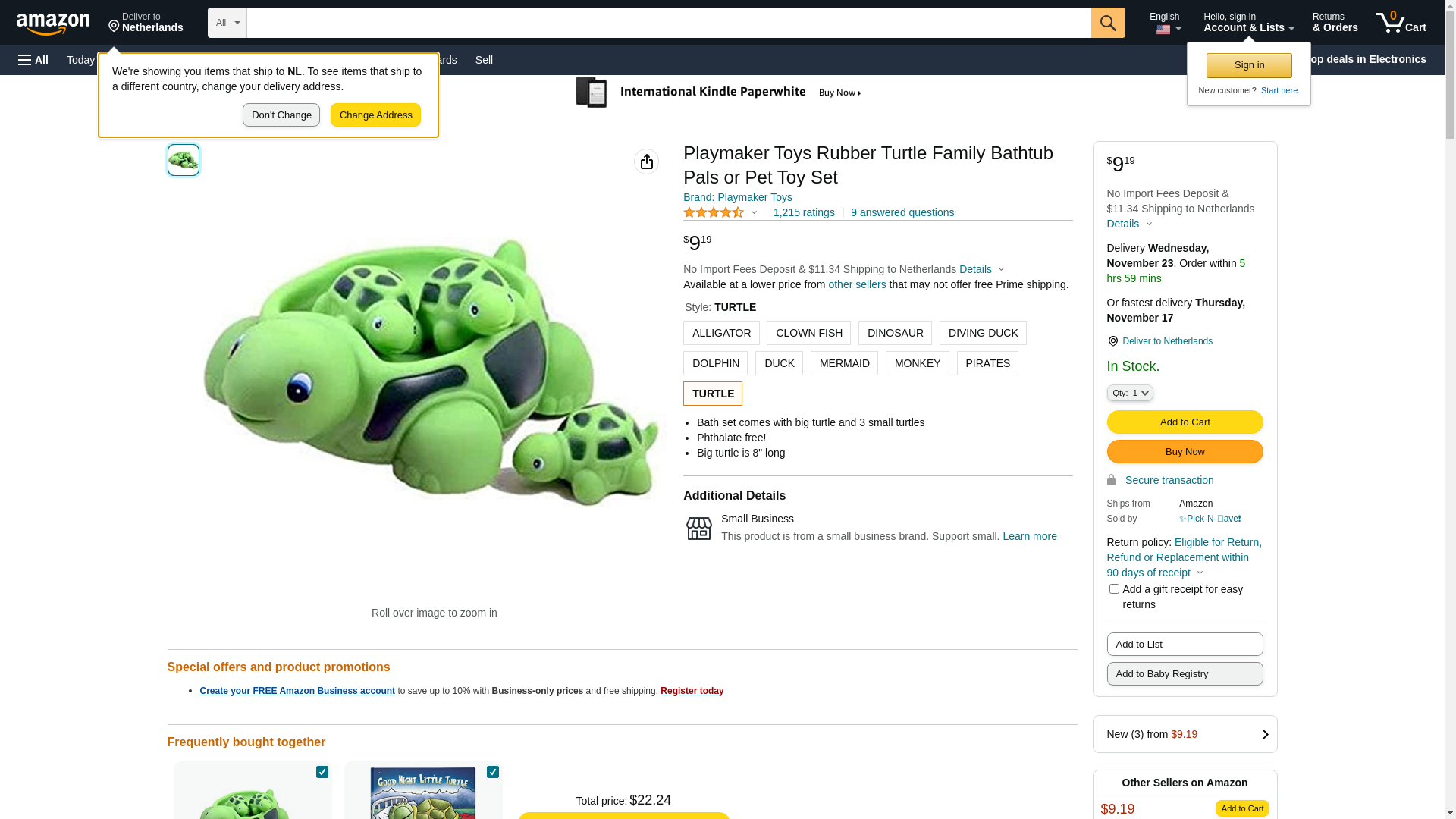The height and width of the screenshot is (819, 1456).
Task: Click the share icon above product image
Action: pyautogui.click(x=646, y=162)
